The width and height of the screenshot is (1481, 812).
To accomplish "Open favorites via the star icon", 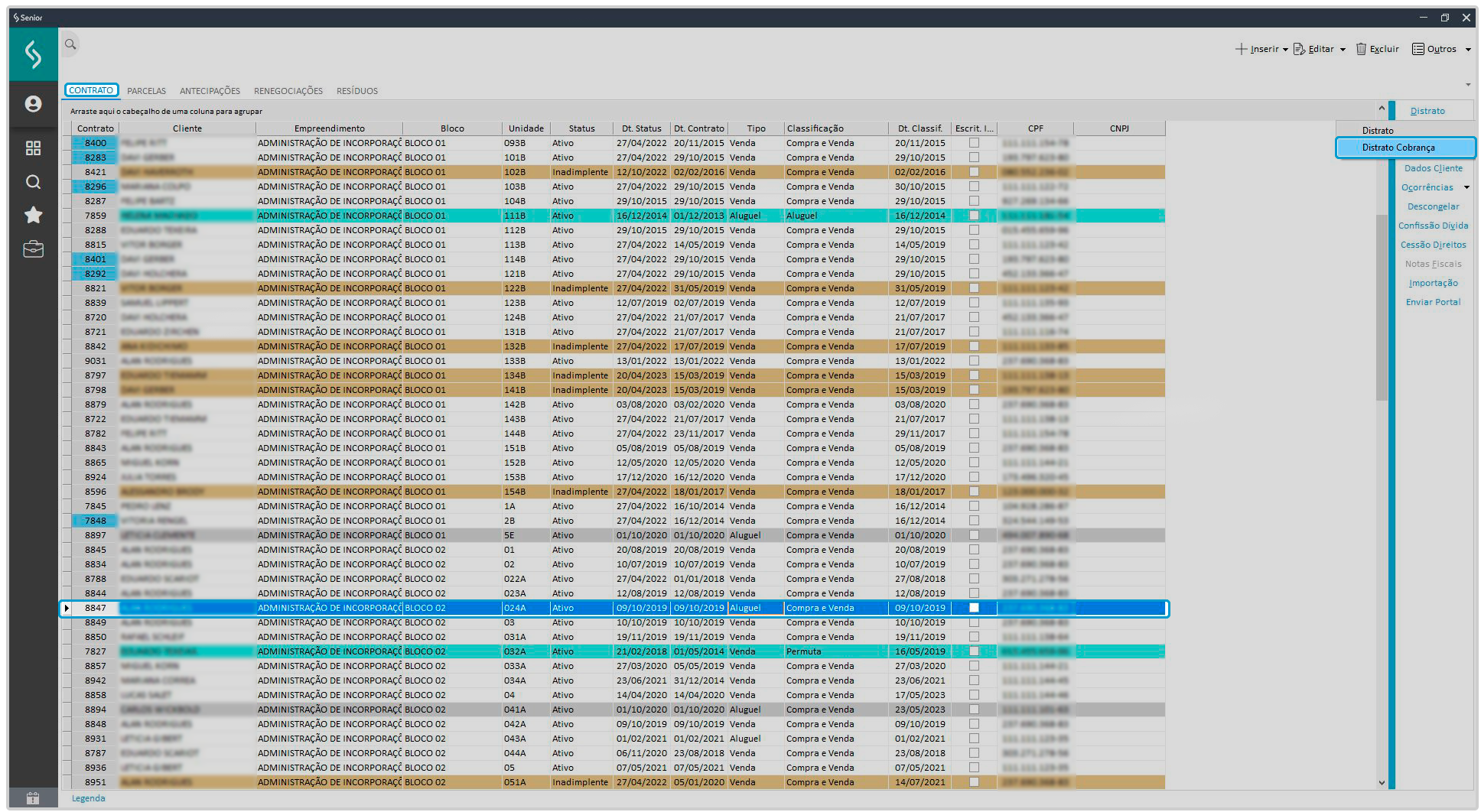I will pyautogui.click(x=33, y=215).
